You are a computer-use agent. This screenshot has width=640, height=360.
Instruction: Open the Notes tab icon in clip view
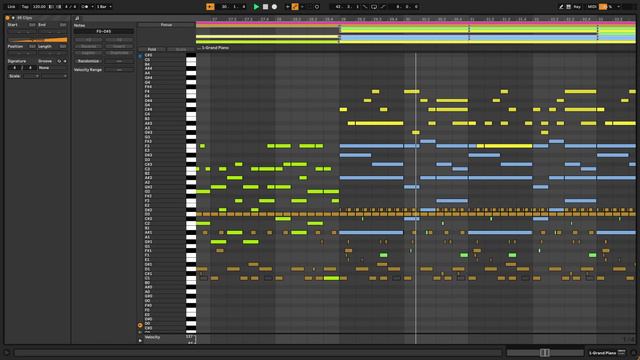point(77,18)
